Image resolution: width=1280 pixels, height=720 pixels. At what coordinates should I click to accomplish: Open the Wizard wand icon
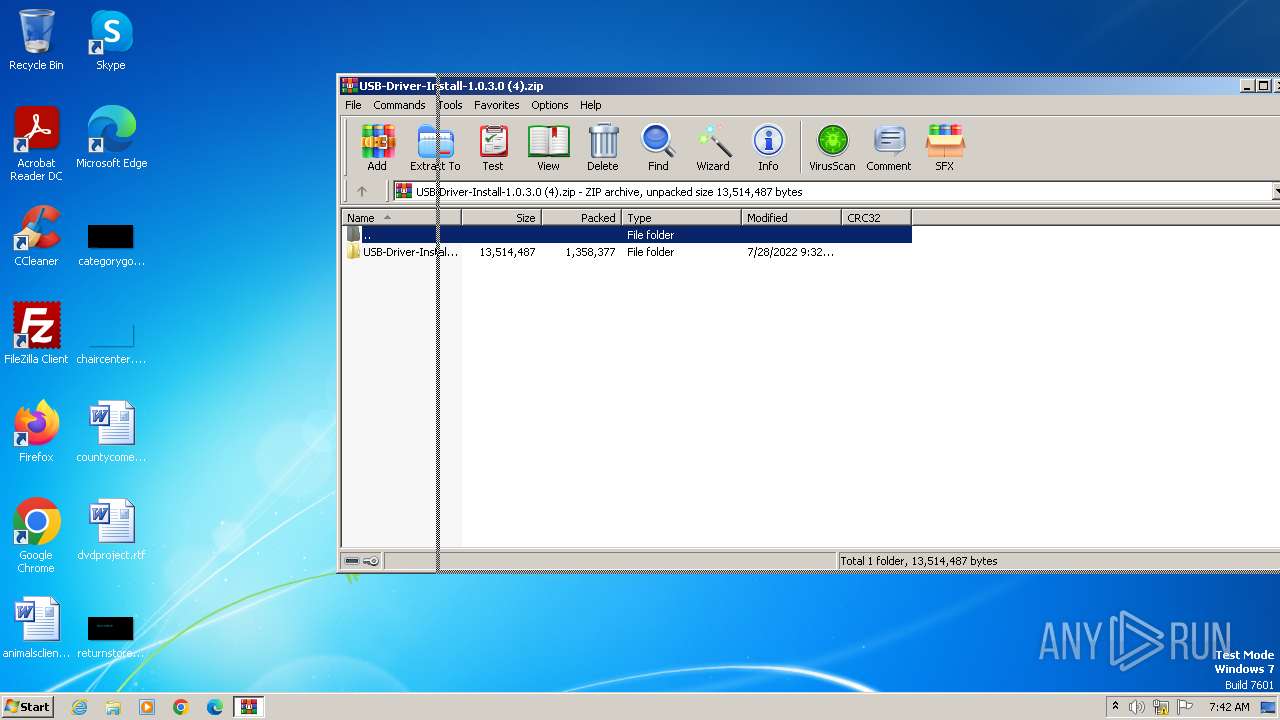pos(713,148)
